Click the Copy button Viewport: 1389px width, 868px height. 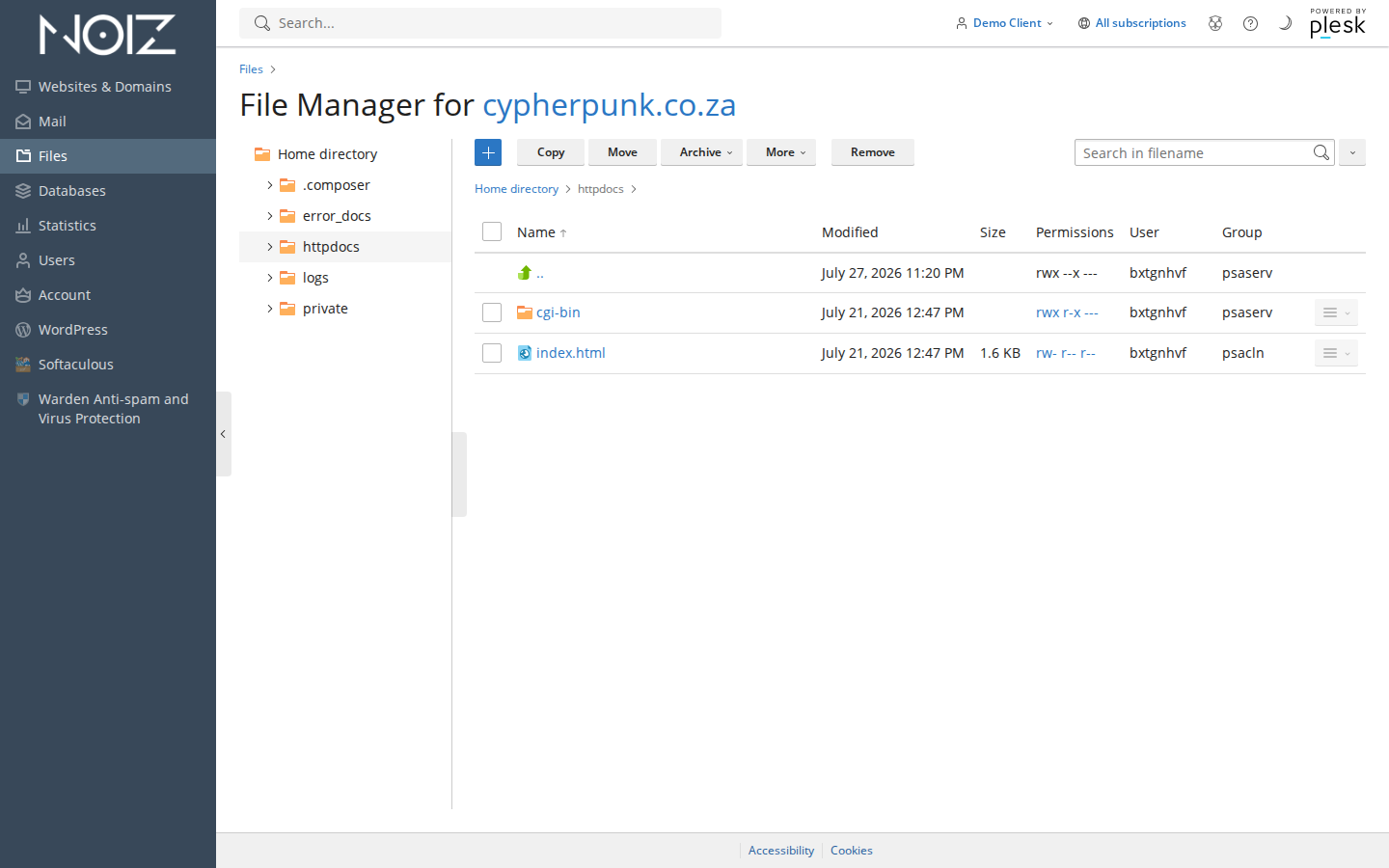[551, 152]
